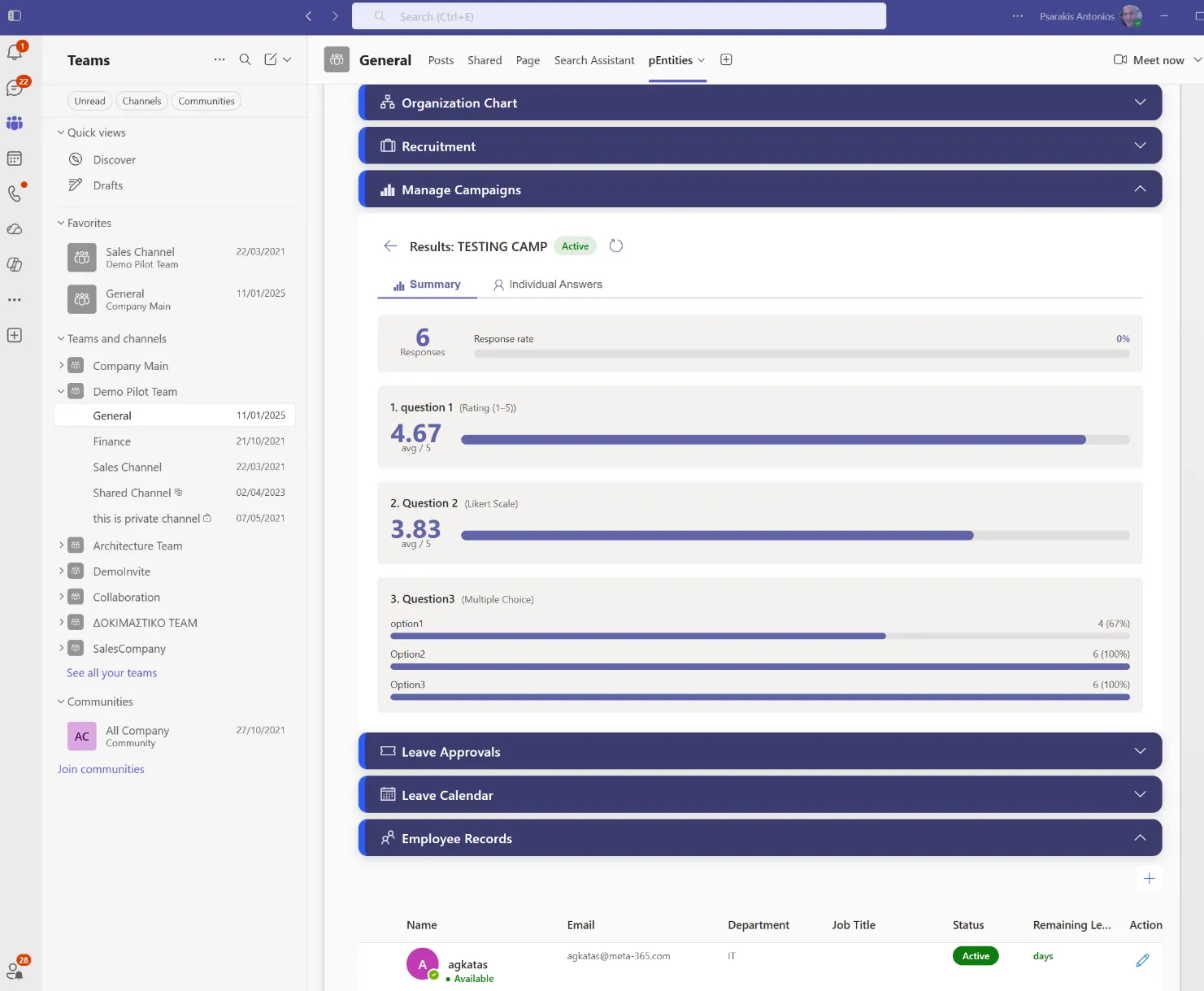Click the search box at the top

619,16
